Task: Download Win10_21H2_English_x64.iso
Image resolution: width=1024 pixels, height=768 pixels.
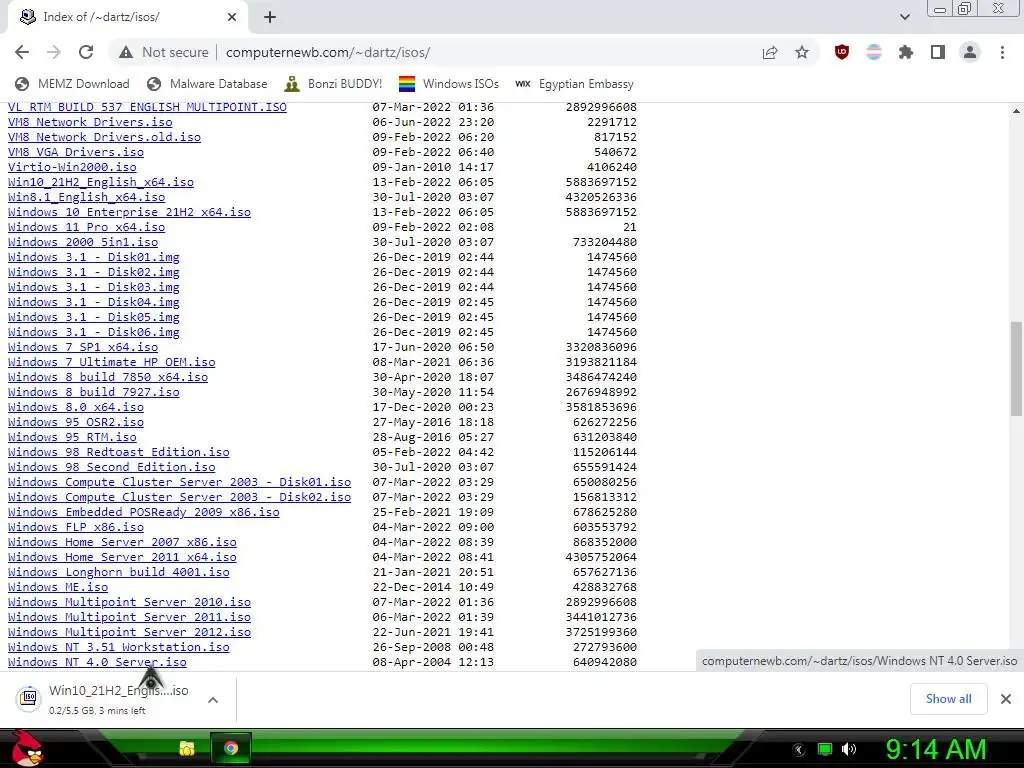Action: pos(101,182)
